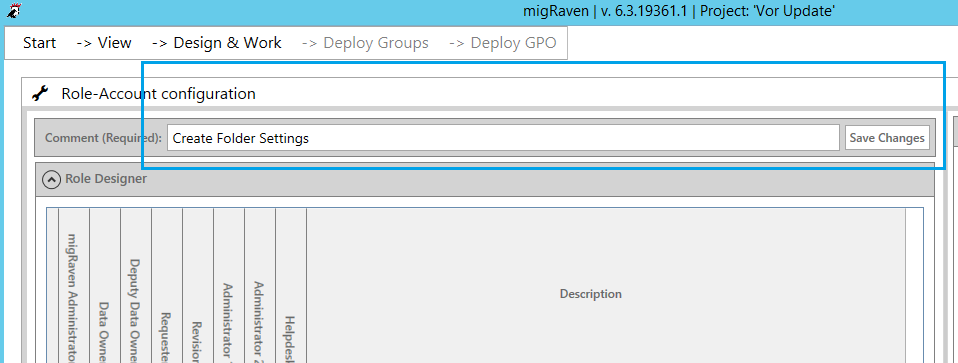Click the Revision column header

click(x=198, y=285)
